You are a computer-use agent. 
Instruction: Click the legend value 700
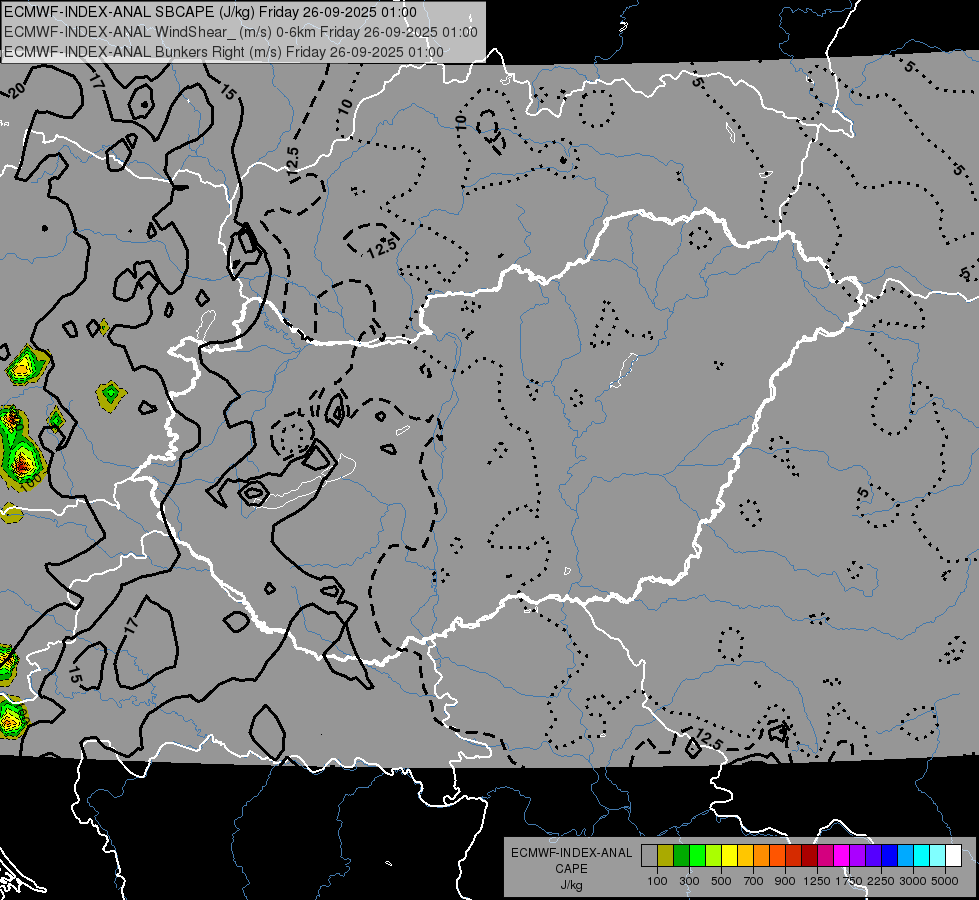click(754, 881)
